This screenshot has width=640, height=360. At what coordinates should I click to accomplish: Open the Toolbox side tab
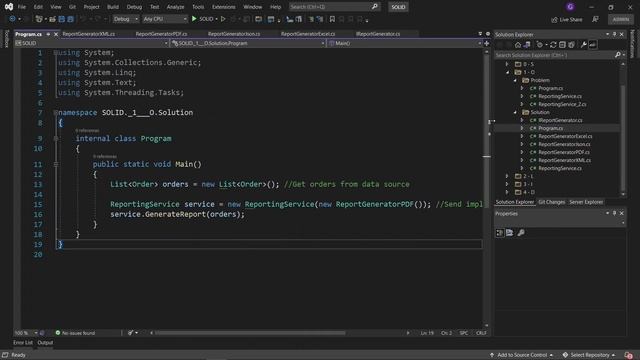pos(6,39)
